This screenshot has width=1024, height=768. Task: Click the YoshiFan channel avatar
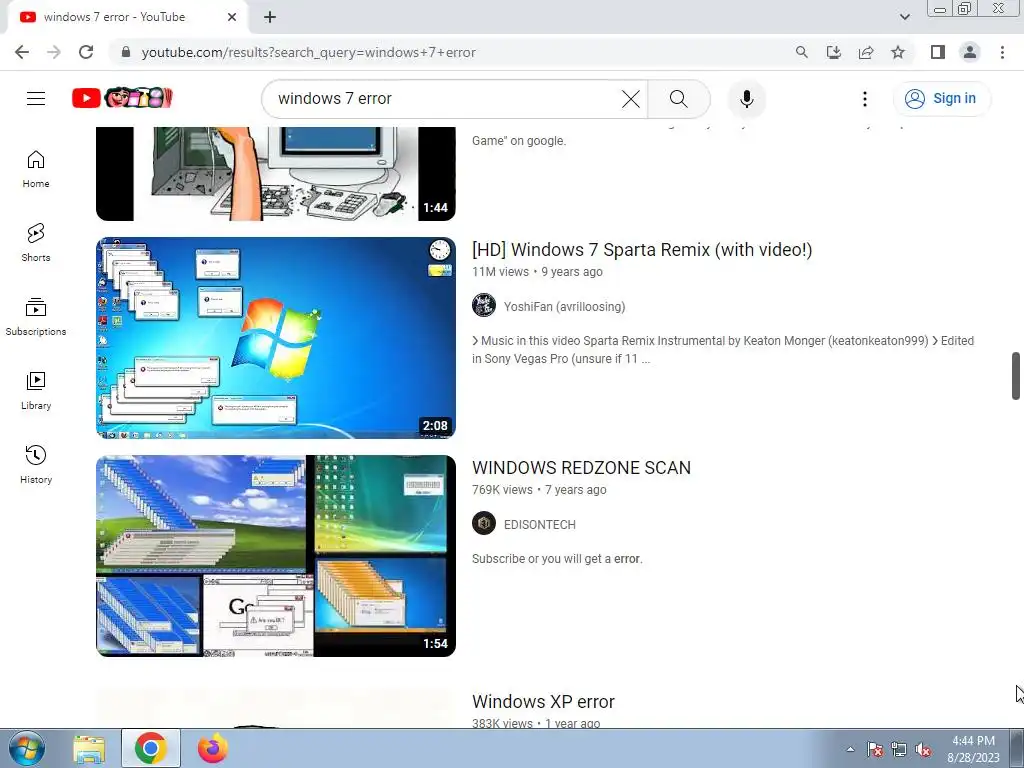(x=484, y=306)
